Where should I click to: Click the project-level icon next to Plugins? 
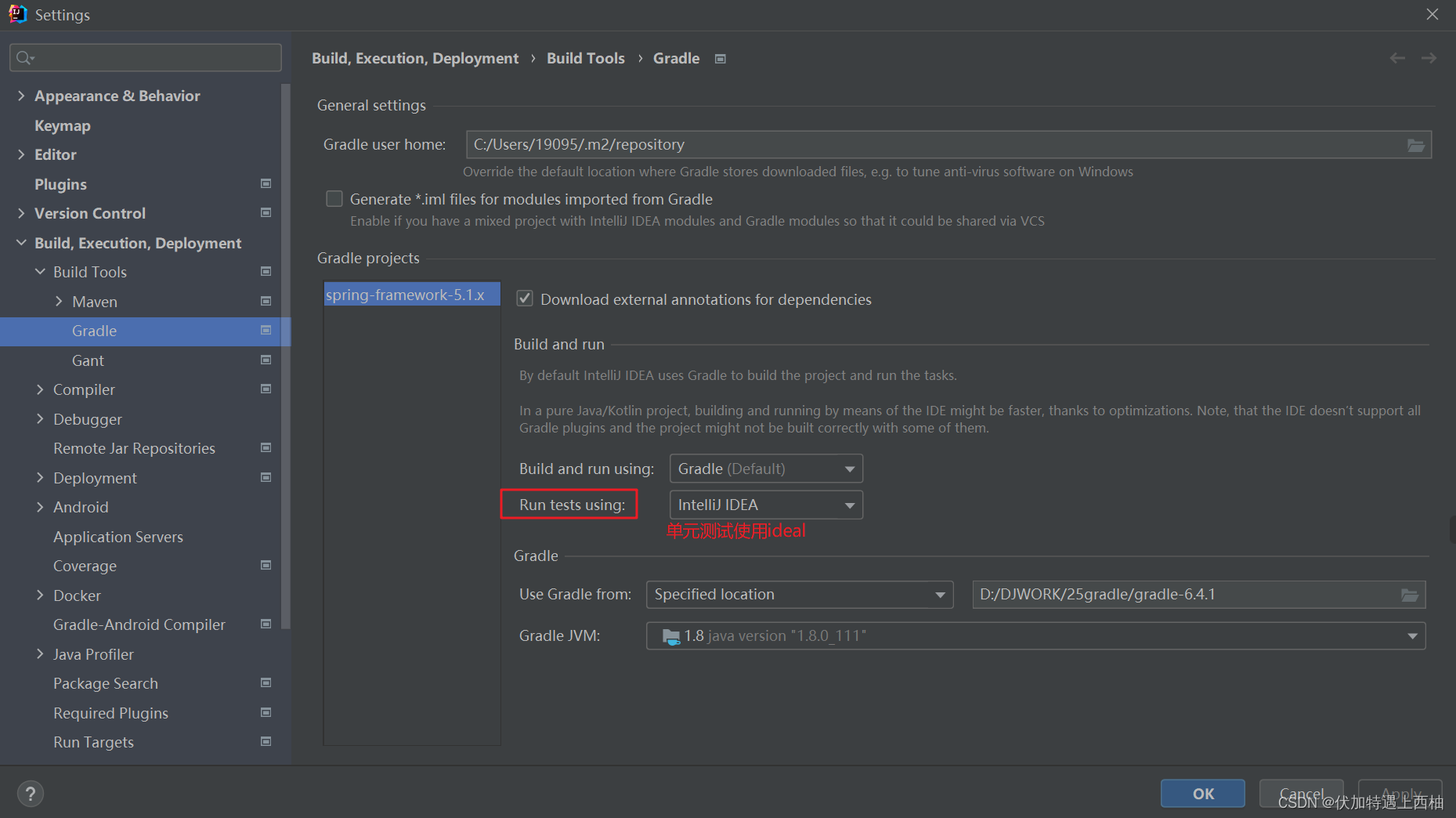click(x=266, y=183)
